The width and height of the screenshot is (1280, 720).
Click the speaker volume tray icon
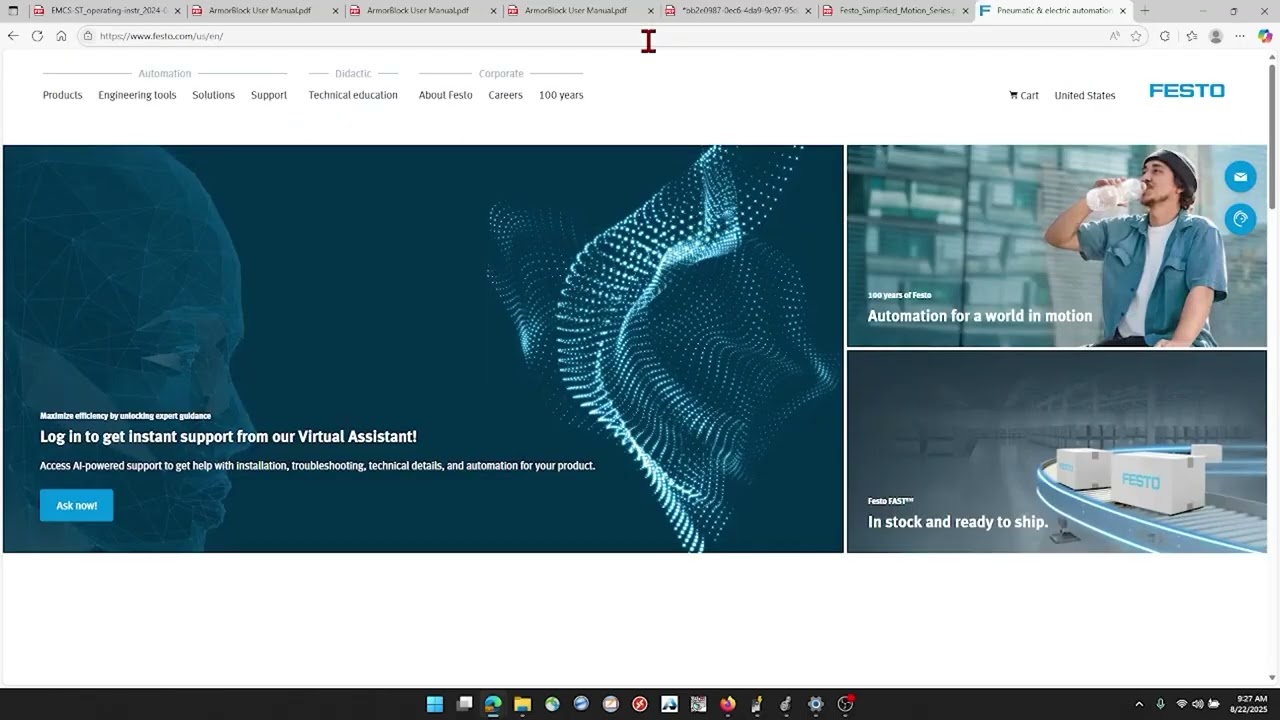click(1198, 704)
